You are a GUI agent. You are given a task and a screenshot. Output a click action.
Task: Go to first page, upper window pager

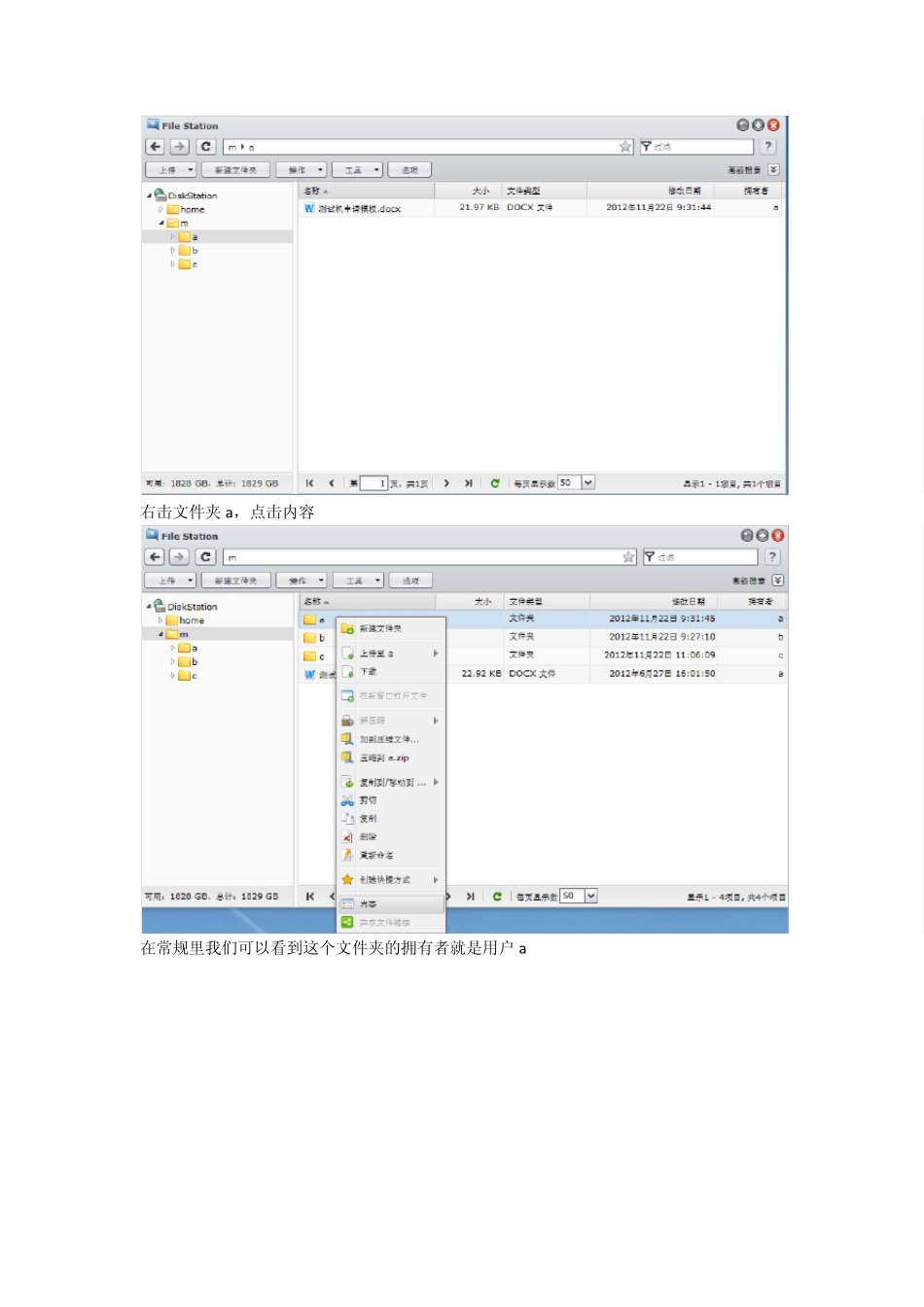pos(310,483)
